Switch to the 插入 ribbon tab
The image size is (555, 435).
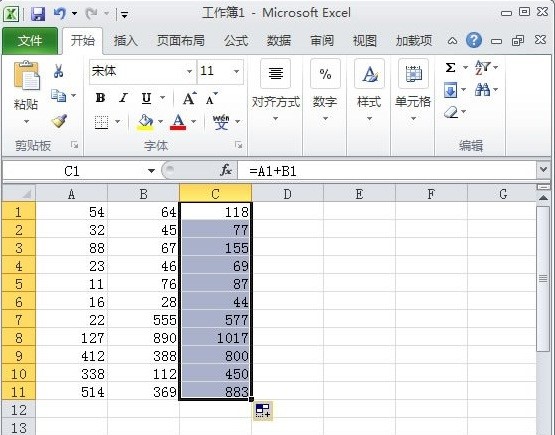[125, 41]
